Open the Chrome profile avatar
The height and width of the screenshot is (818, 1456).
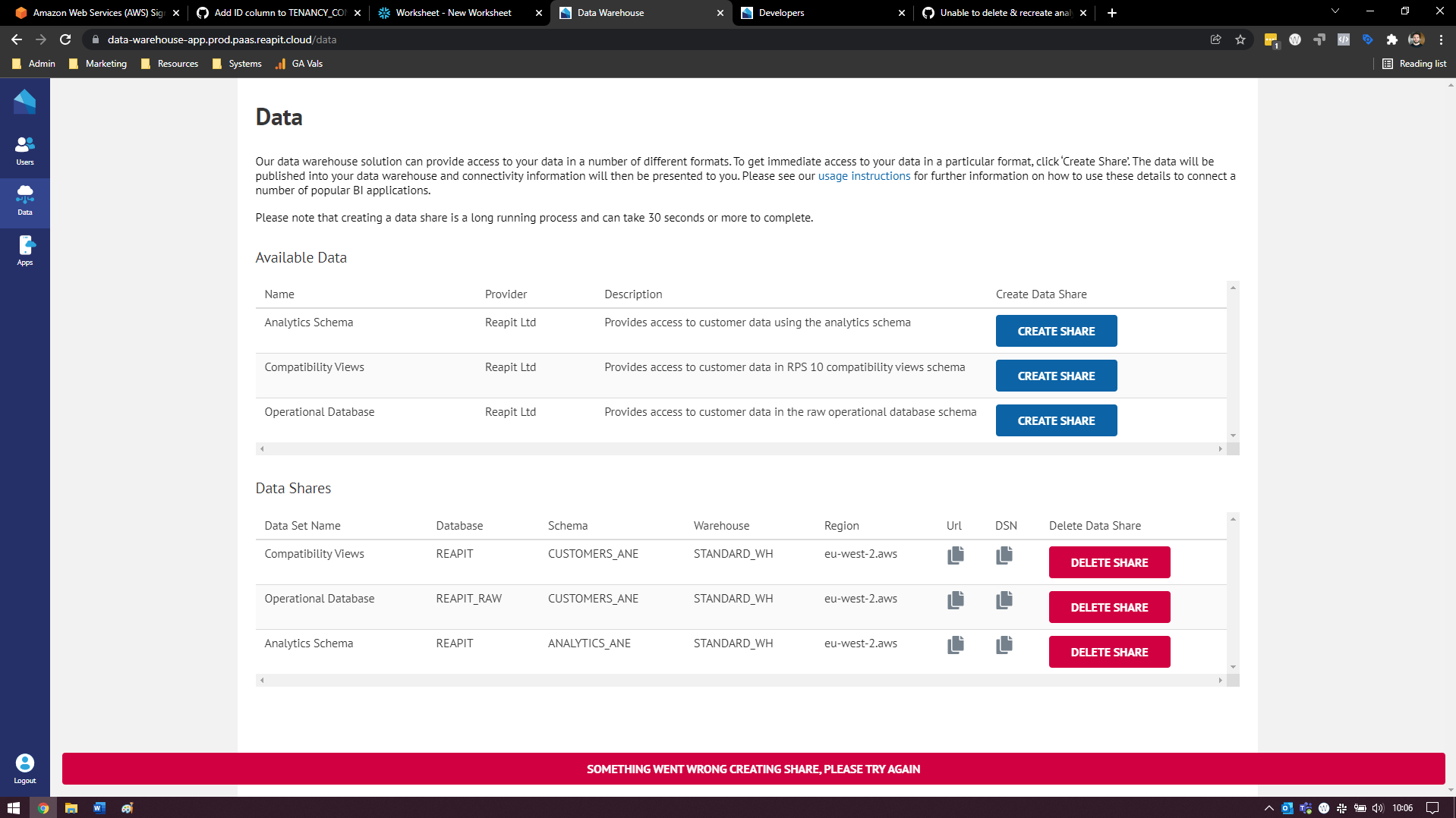[1417, 39]
